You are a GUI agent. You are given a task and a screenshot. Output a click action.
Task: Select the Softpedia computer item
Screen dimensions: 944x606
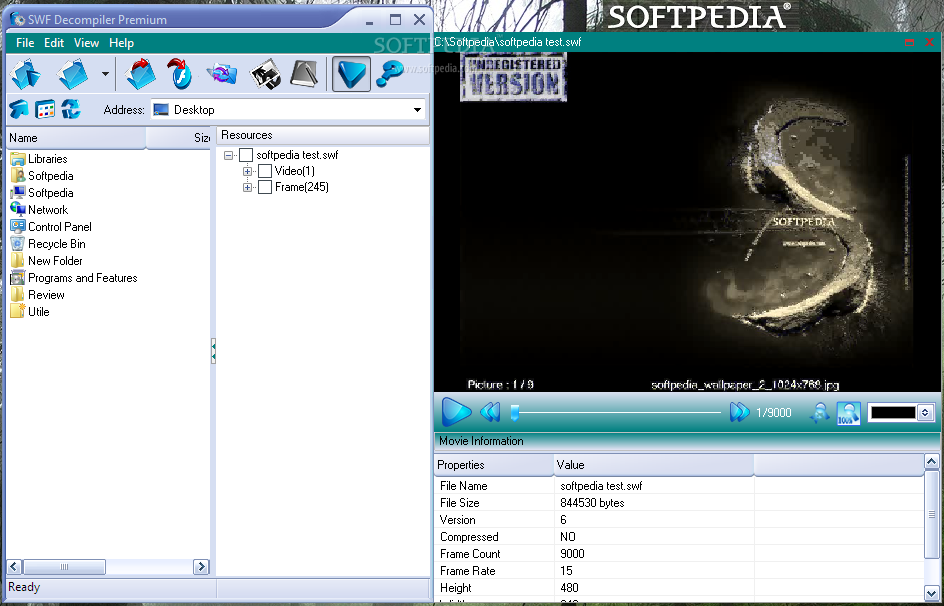42,193
